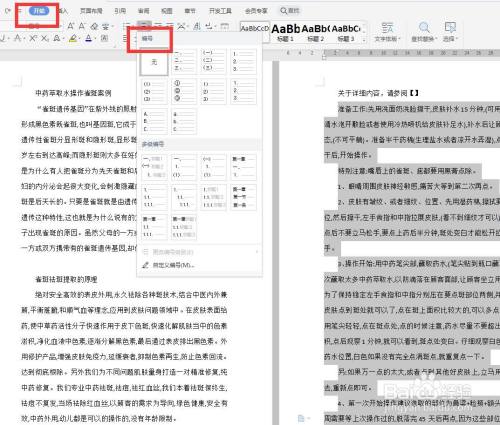Choose (一)(二)(三) parenthesized Chinese numbering
The height and width of the screenshot is (425, 500).
coord(213,61)
